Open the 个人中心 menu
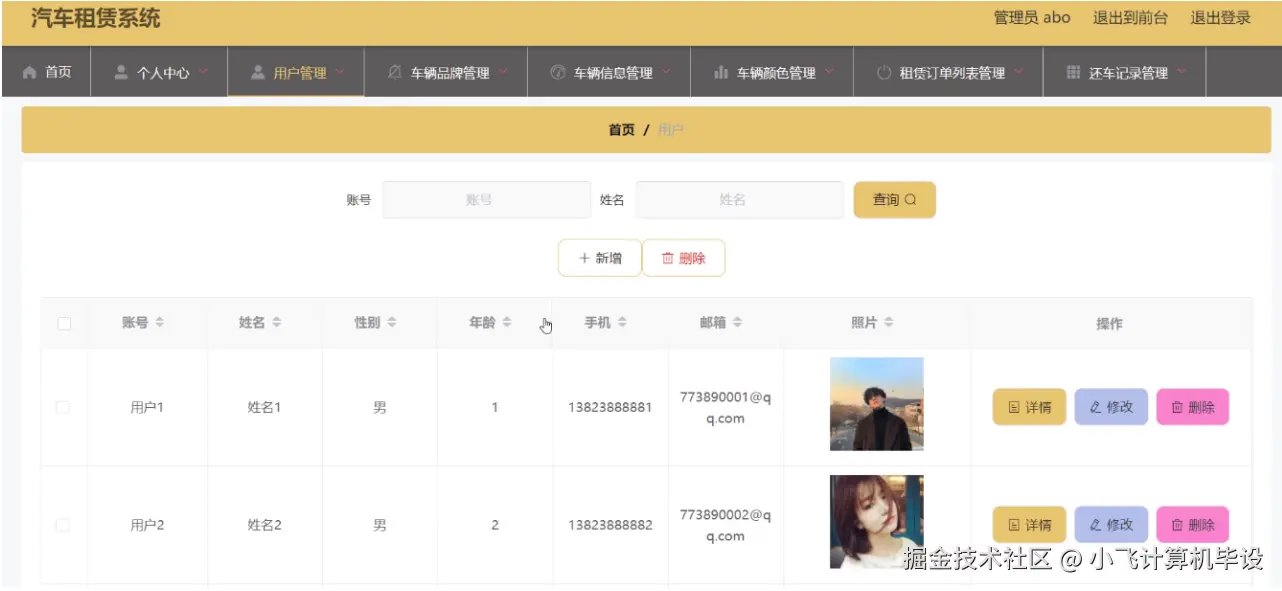This screenshot has height=591, width=1282. coord(159,72)
